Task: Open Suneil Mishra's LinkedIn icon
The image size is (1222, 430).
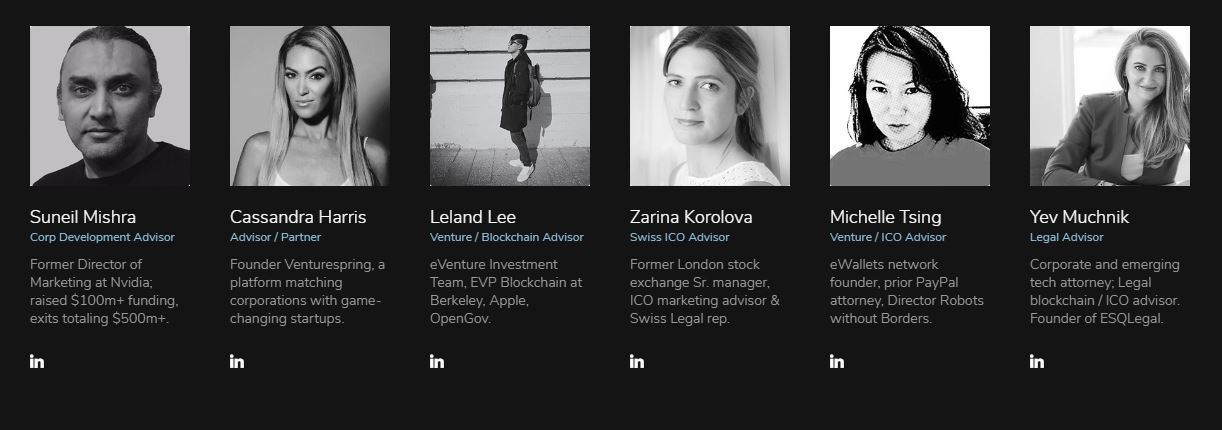Action: 37,361
